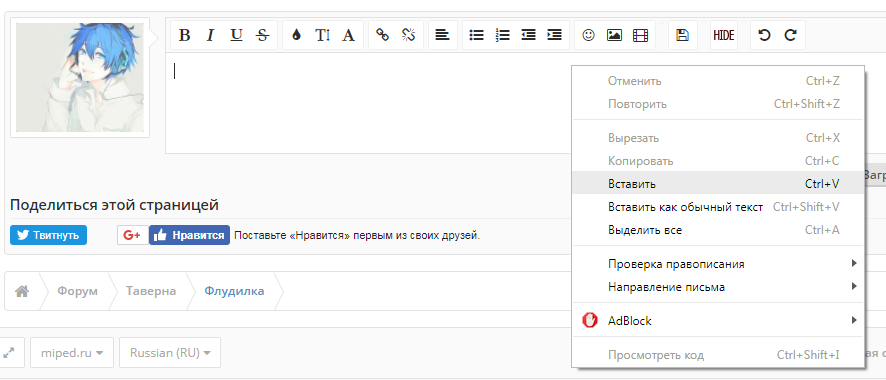Open font size tool
The image size is (886, 380).
click(323, 35)
